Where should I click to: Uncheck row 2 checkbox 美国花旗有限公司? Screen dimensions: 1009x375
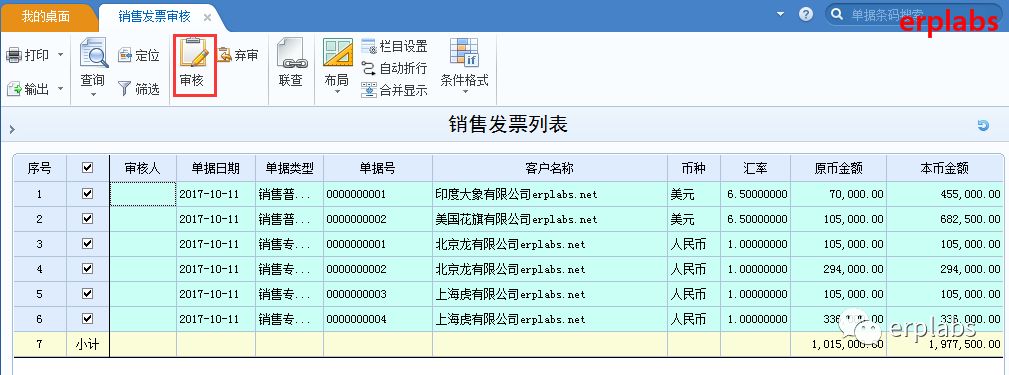click(x=88, y=219)
